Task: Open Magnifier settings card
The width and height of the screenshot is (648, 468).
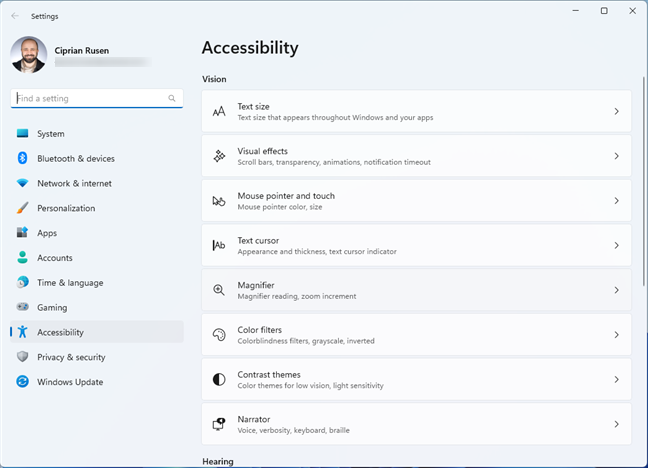Action: (416, 290)
